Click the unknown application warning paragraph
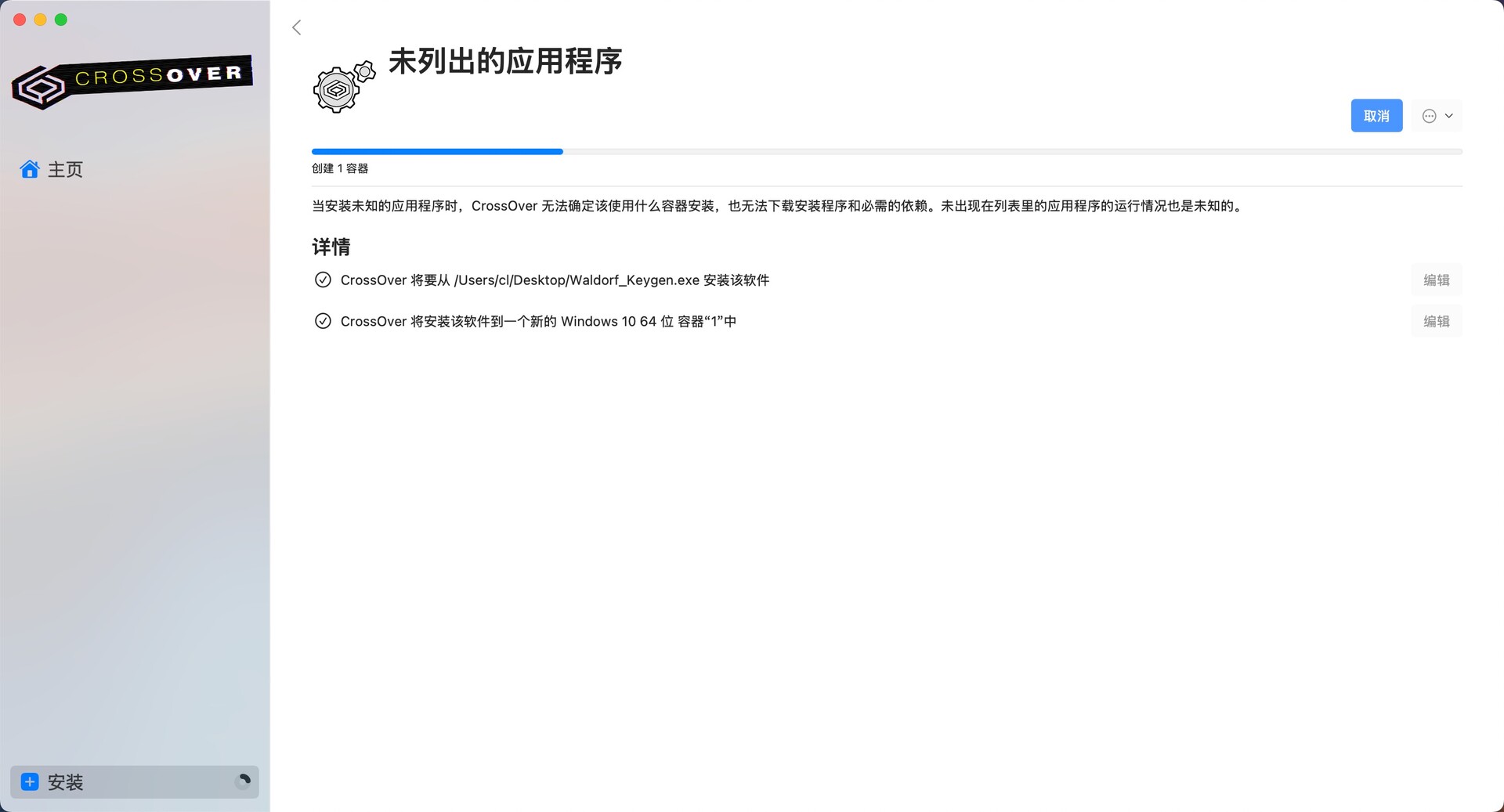Screen dimensions: 1504x812 click(x=779, y=206)
